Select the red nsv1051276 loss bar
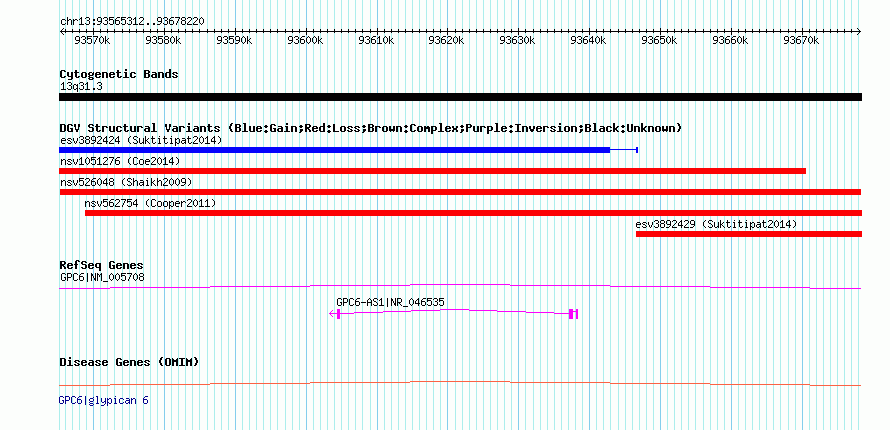 pyautogui.click(x=433, y=171)
